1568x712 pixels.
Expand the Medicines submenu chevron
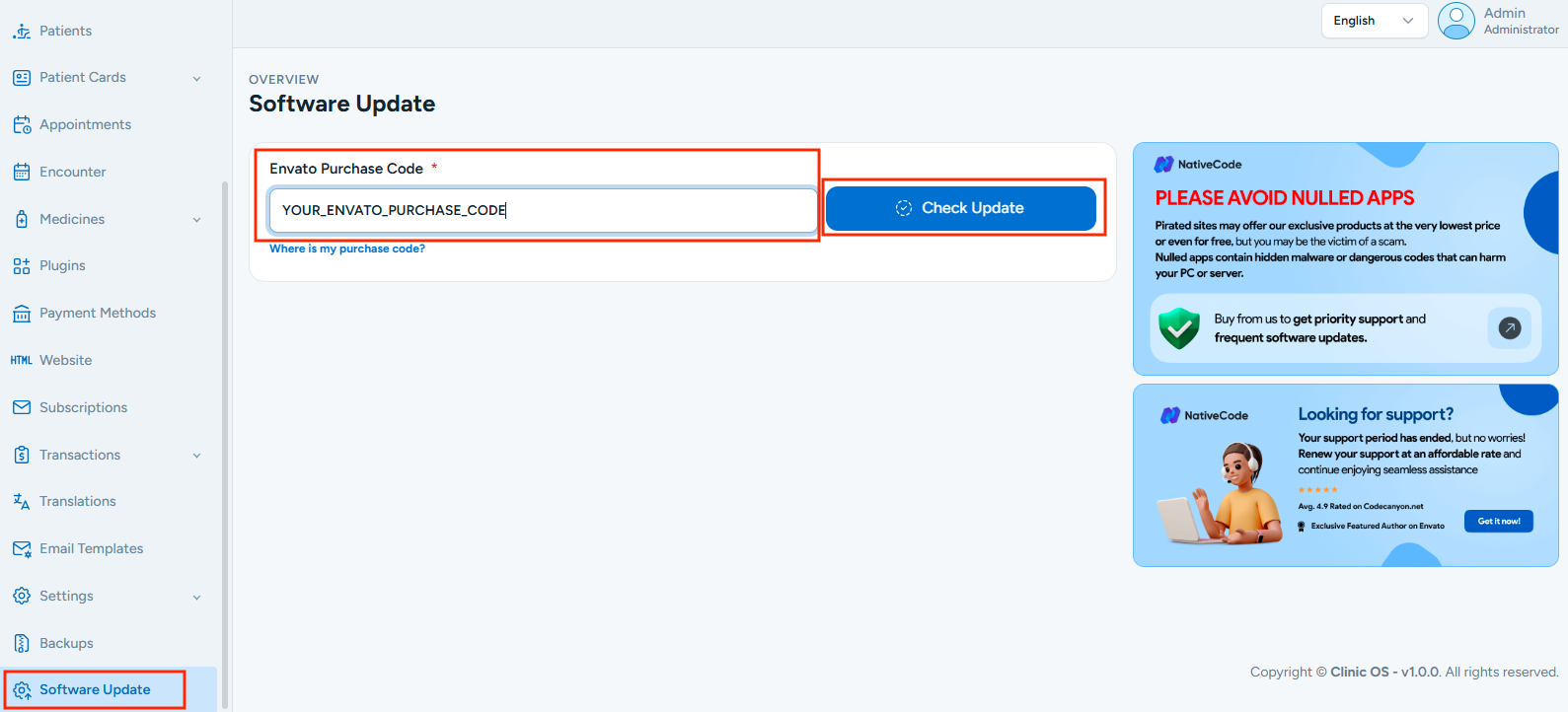196,220
